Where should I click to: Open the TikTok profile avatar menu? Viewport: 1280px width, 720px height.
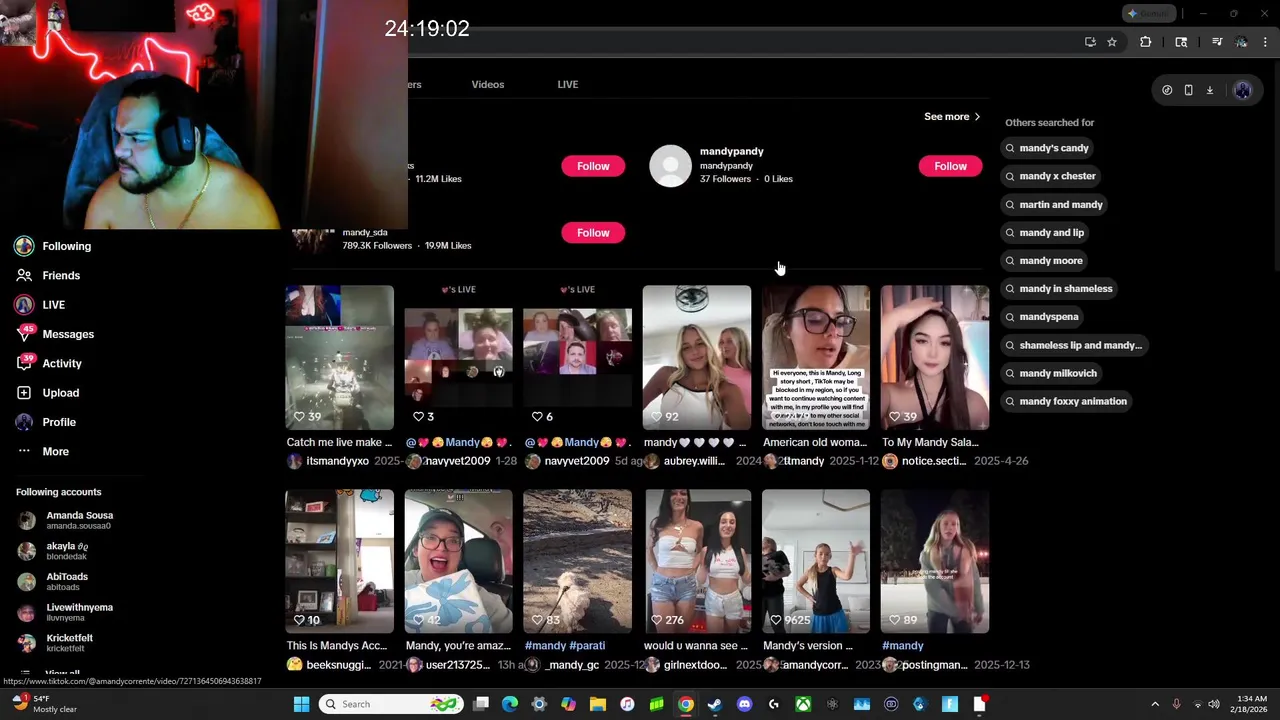(1243, 90)
